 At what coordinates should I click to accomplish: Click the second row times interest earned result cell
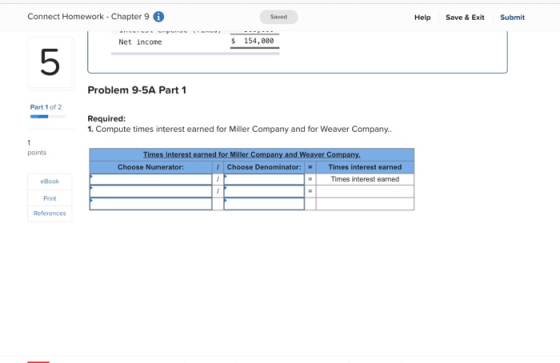tap(365, 191)
